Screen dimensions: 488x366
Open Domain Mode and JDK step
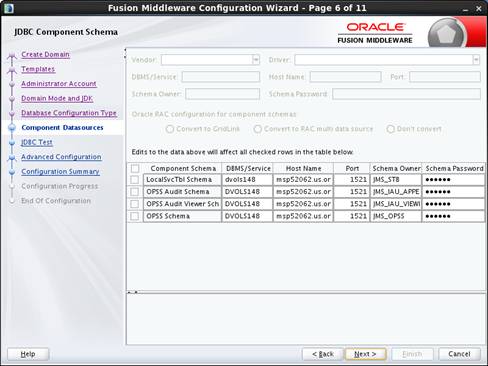click(57, 98)
